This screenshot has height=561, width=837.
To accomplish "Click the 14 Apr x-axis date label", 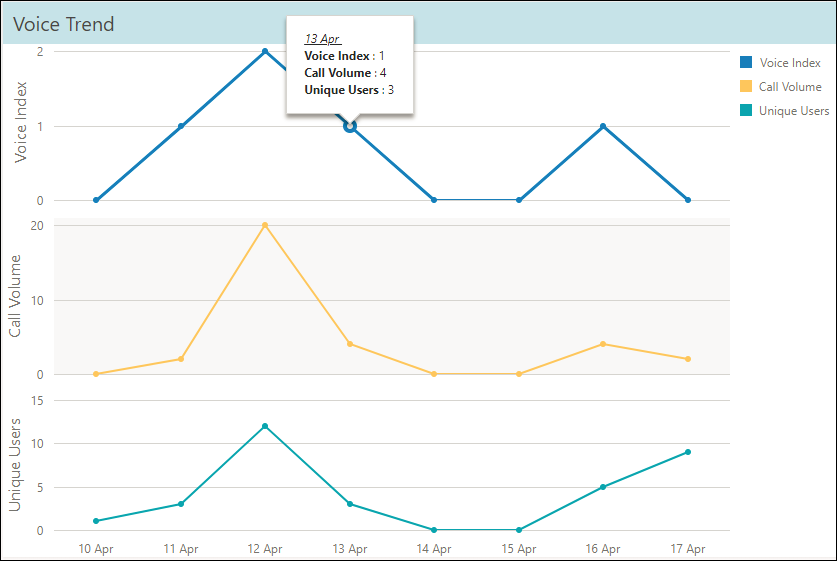I will click(434, 549).
